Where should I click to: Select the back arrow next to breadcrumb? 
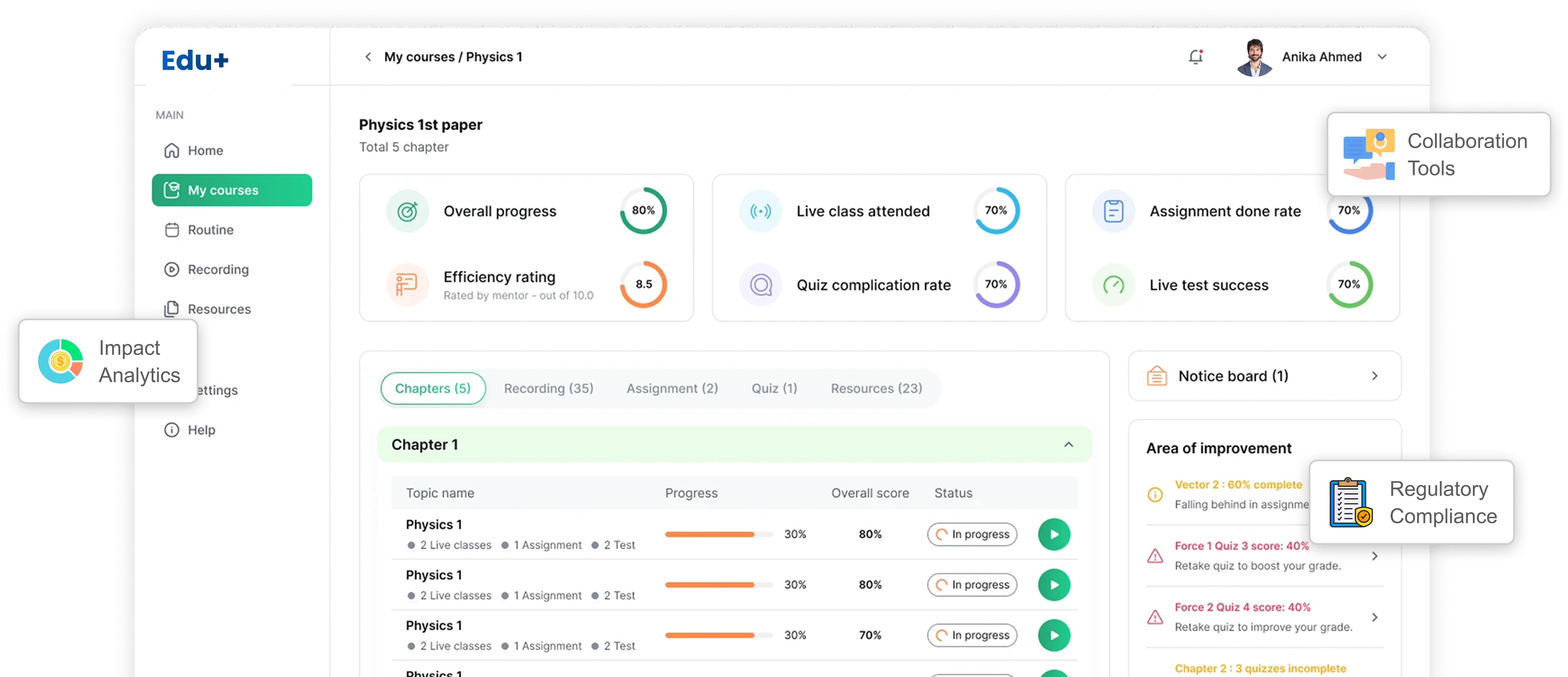[368, 56]
